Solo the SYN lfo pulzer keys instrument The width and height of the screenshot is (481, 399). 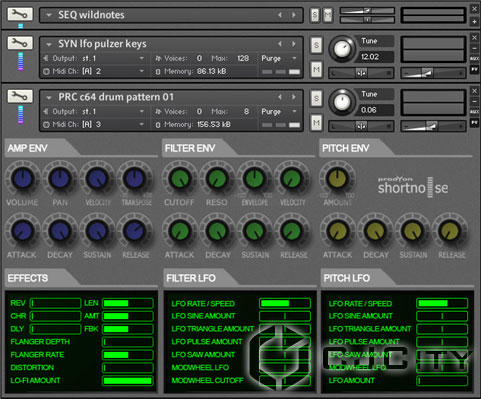click(316, 45)
